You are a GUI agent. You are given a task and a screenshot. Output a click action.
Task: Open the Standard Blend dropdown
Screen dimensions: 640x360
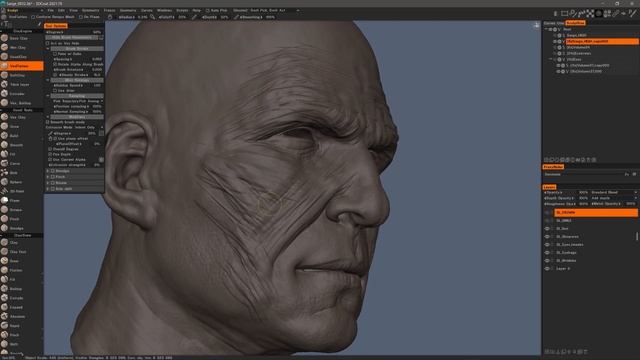tap(613, 192)
